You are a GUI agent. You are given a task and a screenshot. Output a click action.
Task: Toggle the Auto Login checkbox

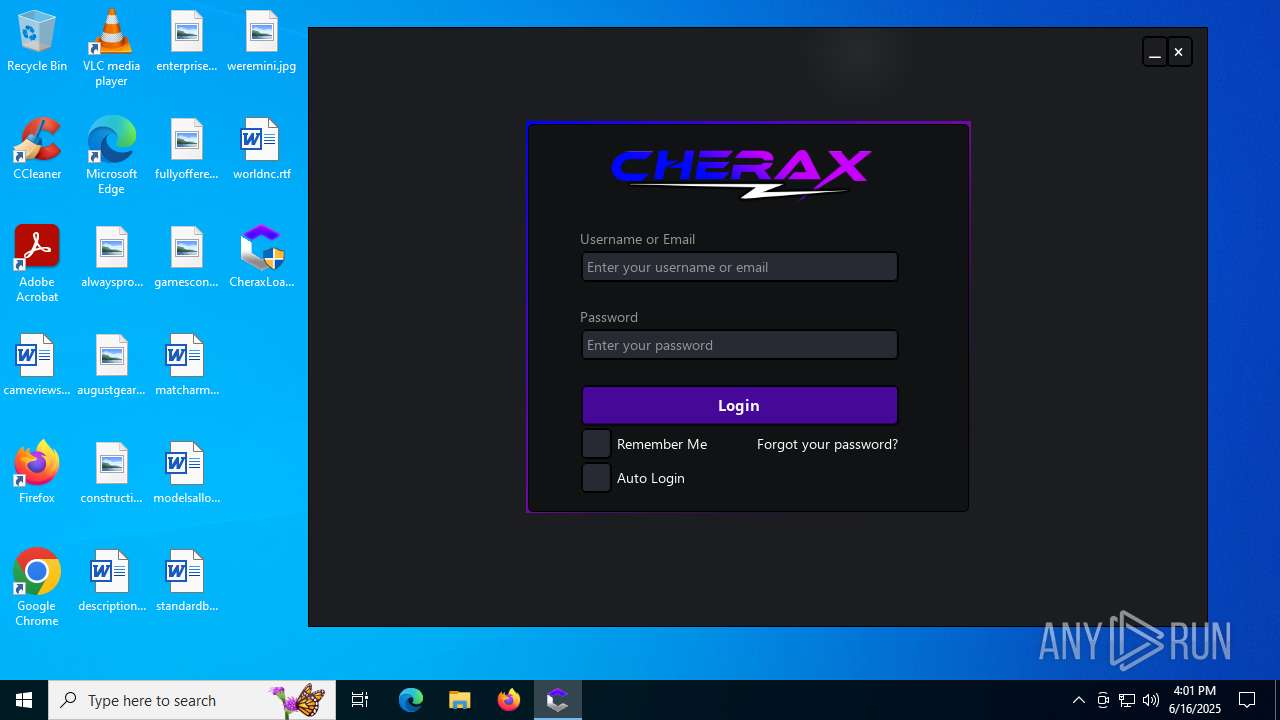click(x=596, y=478)
